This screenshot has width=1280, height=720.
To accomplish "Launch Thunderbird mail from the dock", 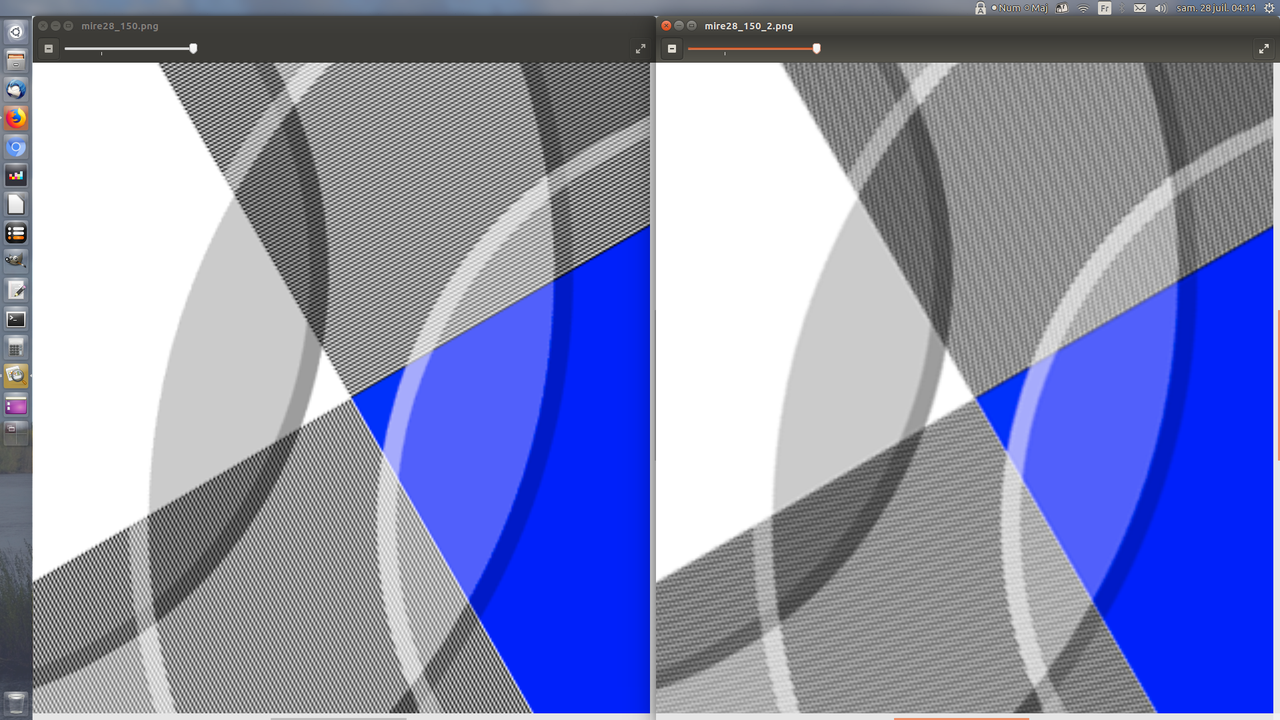I will (x=15, y=89).
